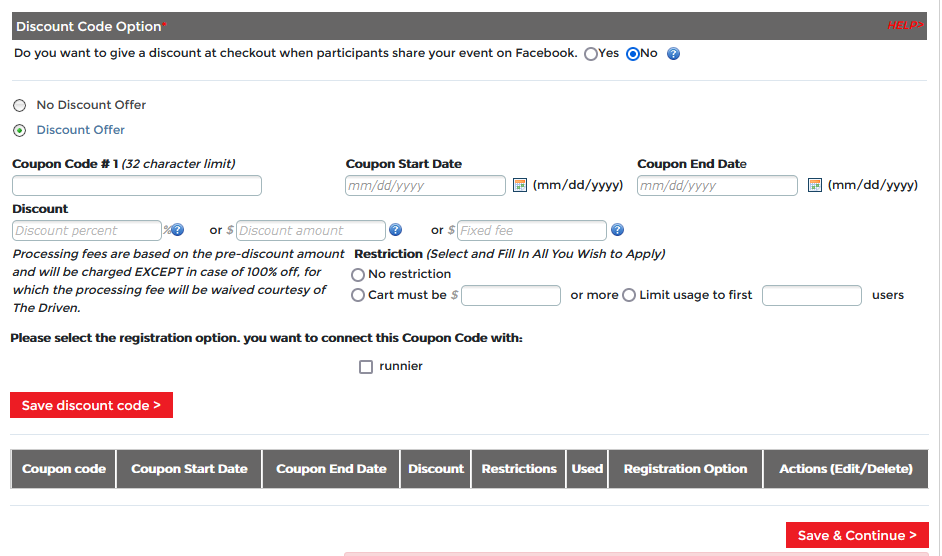This screenshot has width=942, height=556.
Task: Click the Save discount code button
Action: (91, 405)
